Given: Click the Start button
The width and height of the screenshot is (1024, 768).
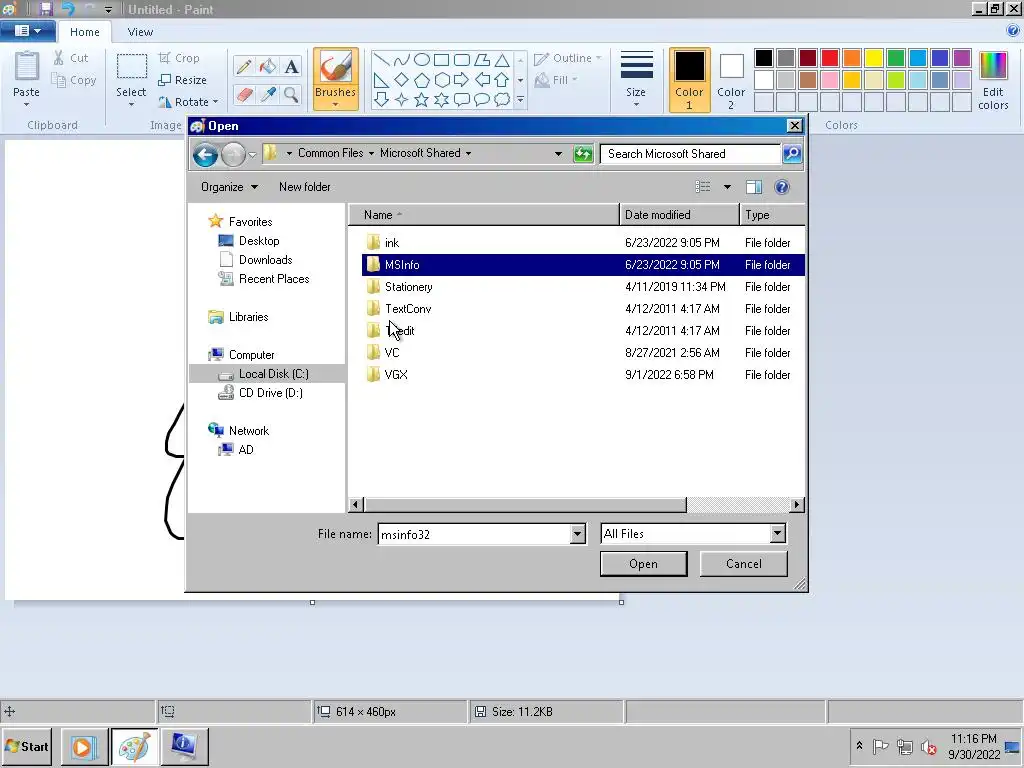Looking at the screenshot, I should 27,746.
